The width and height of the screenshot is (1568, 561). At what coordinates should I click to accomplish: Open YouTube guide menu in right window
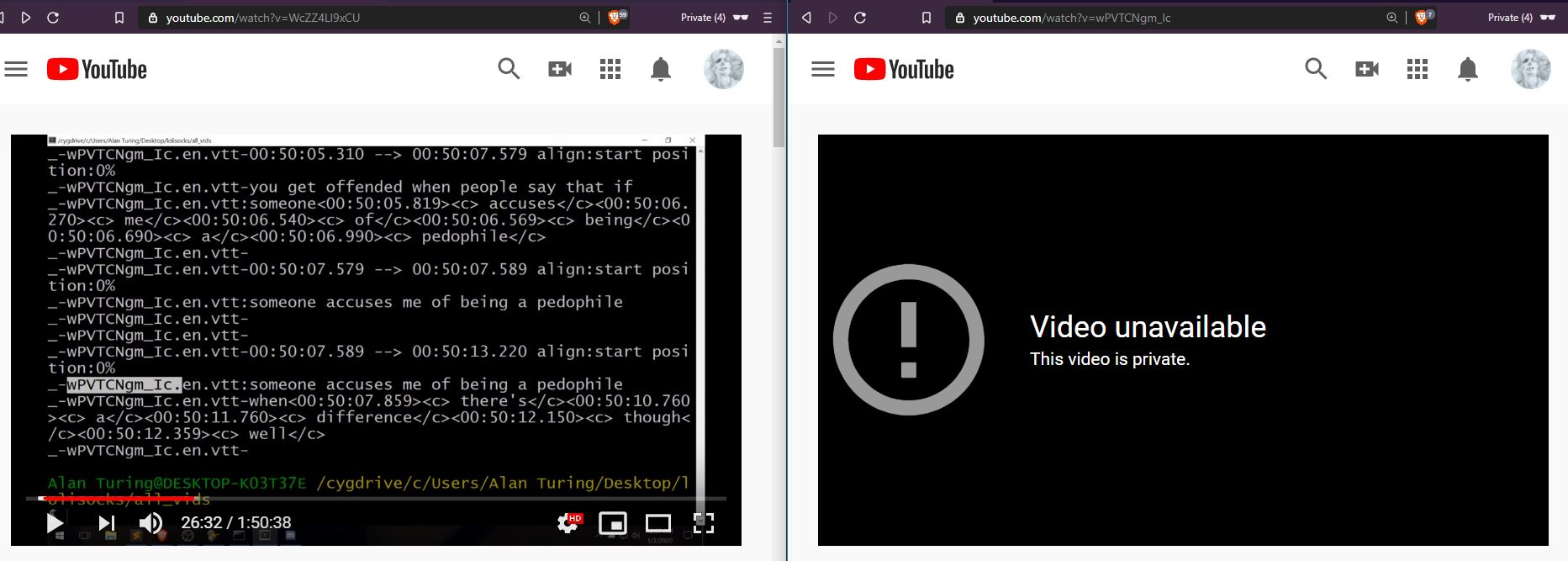[x=823, y=69]
